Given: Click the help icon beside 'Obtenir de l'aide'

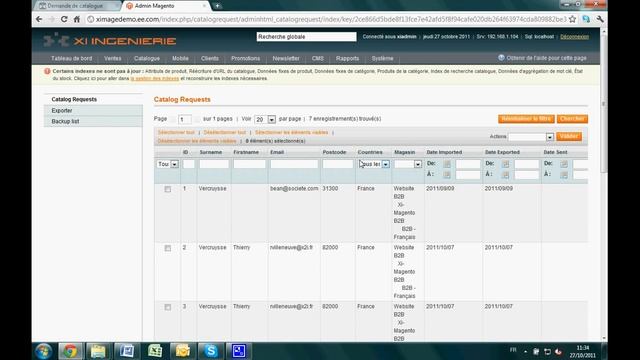Looking at the screenshot, I should 501,58.
